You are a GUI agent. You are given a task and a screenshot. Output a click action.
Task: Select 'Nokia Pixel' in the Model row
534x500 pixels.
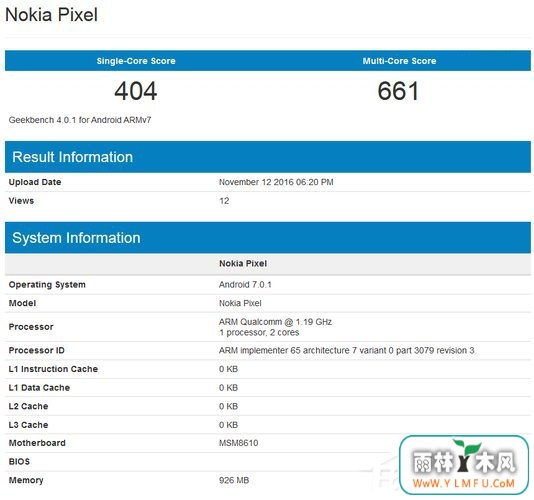240,303
